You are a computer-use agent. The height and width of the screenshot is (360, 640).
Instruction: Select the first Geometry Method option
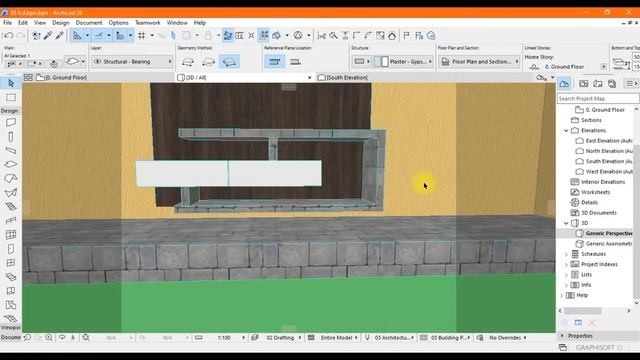point(188,62)
